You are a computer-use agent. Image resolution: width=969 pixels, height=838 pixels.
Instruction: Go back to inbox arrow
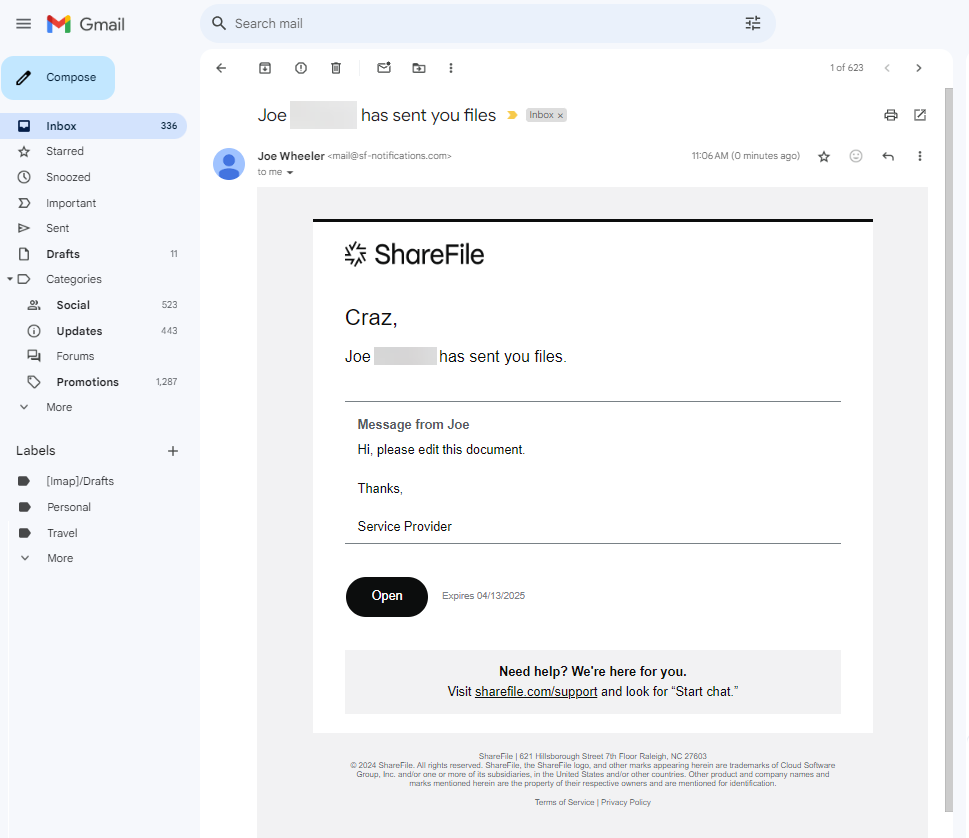pyautogui.click(x=221, y=68)
